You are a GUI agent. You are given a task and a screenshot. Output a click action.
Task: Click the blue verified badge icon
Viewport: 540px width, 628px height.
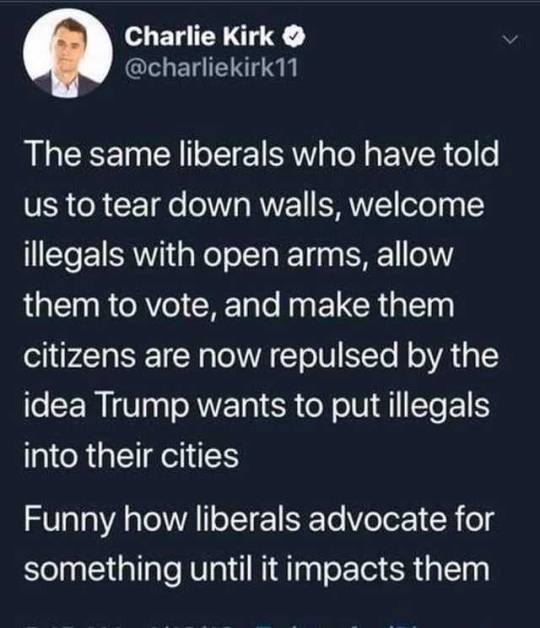(x=295, y=38)
